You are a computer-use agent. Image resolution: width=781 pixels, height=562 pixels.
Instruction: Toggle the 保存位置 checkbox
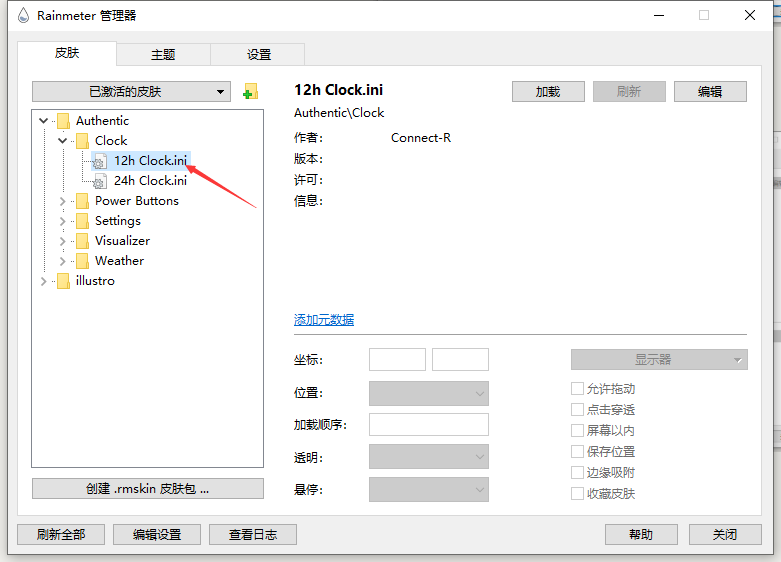(577, 451)
